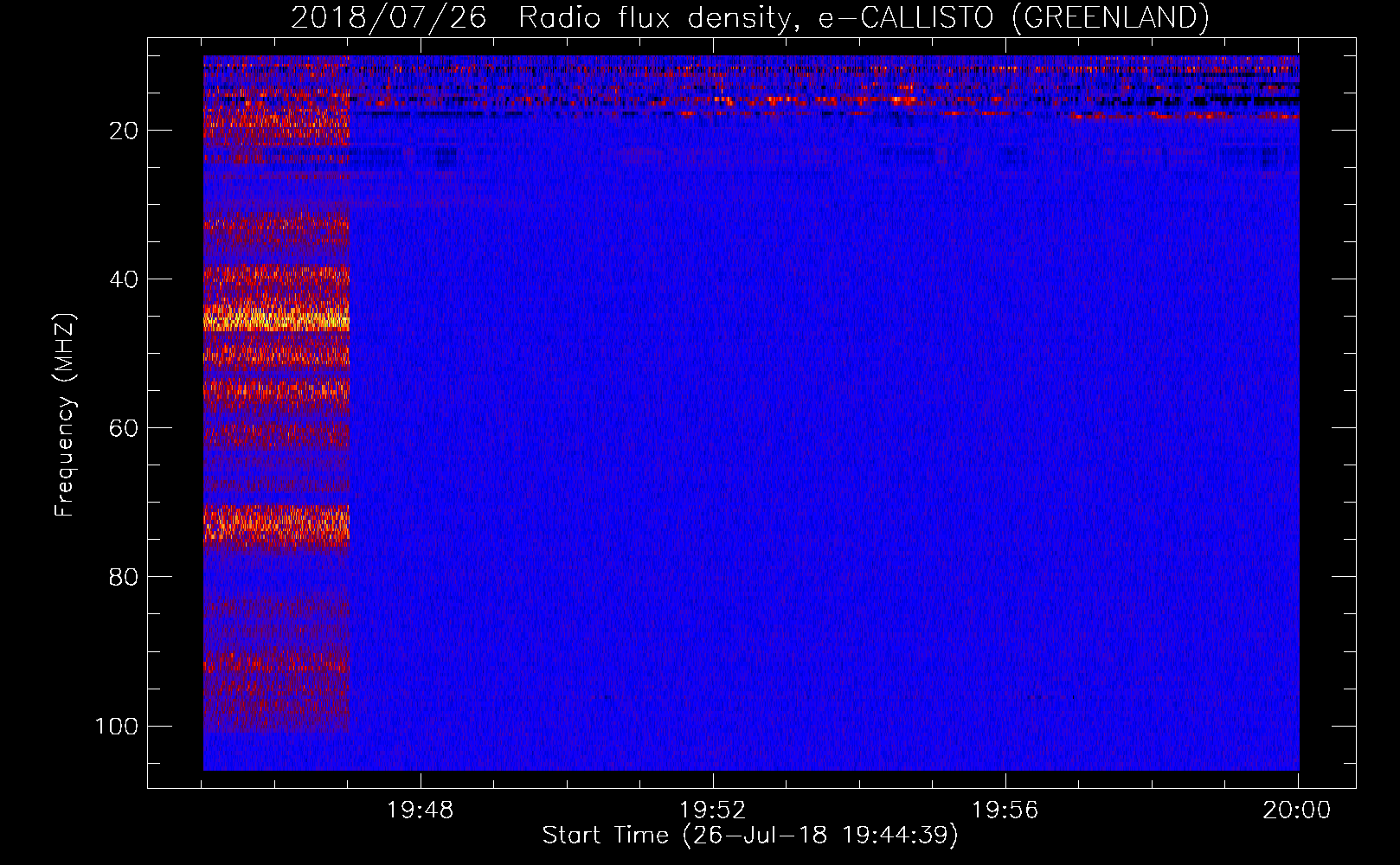Click the 'Start Time (26-Jul-18 19:44:39)' label

coord(750,836)
